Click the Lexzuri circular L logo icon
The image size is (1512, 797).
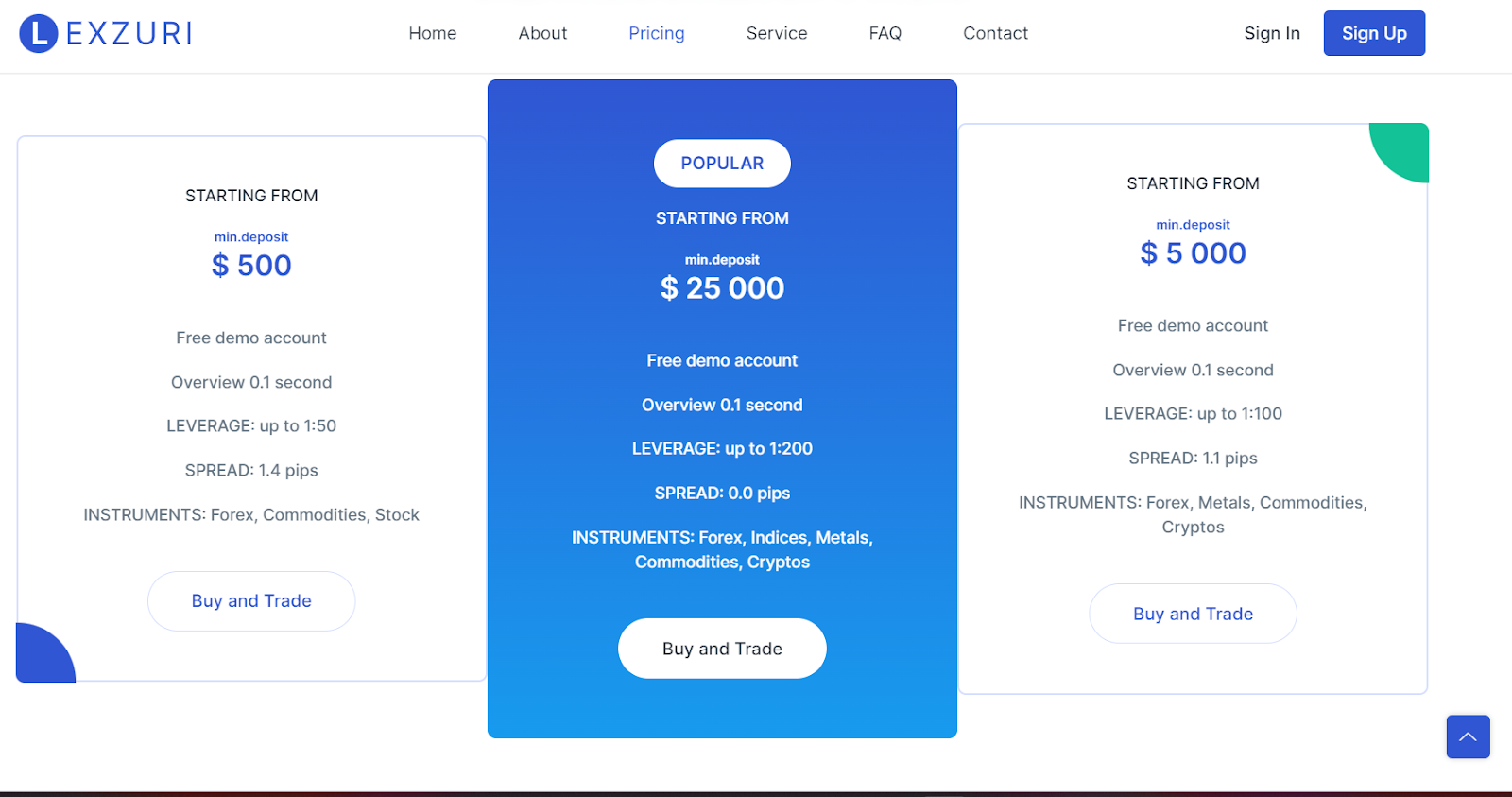[x=39, y=33]
